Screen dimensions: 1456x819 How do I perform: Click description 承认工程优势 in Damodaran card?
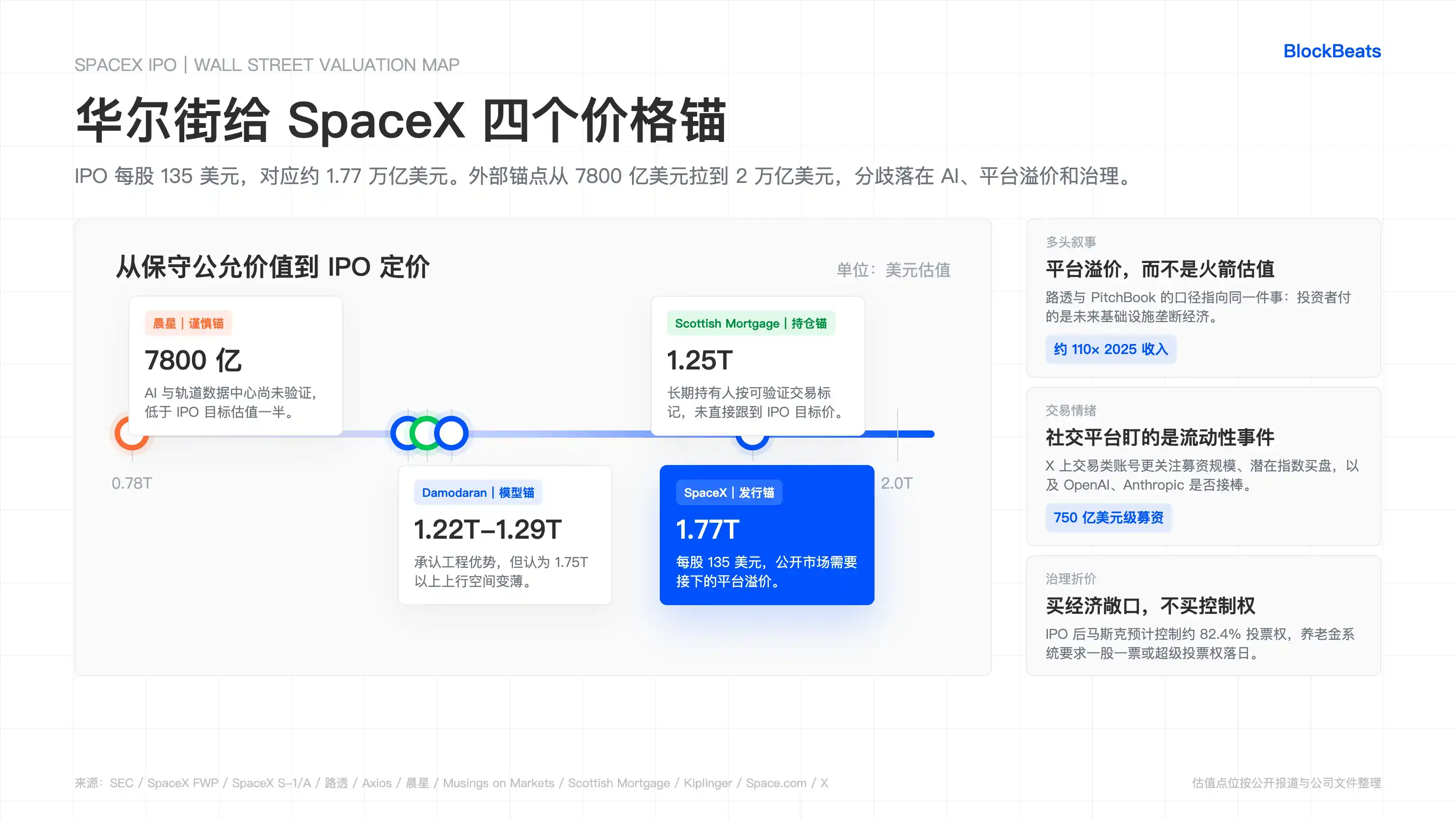[x=501, y=571]
